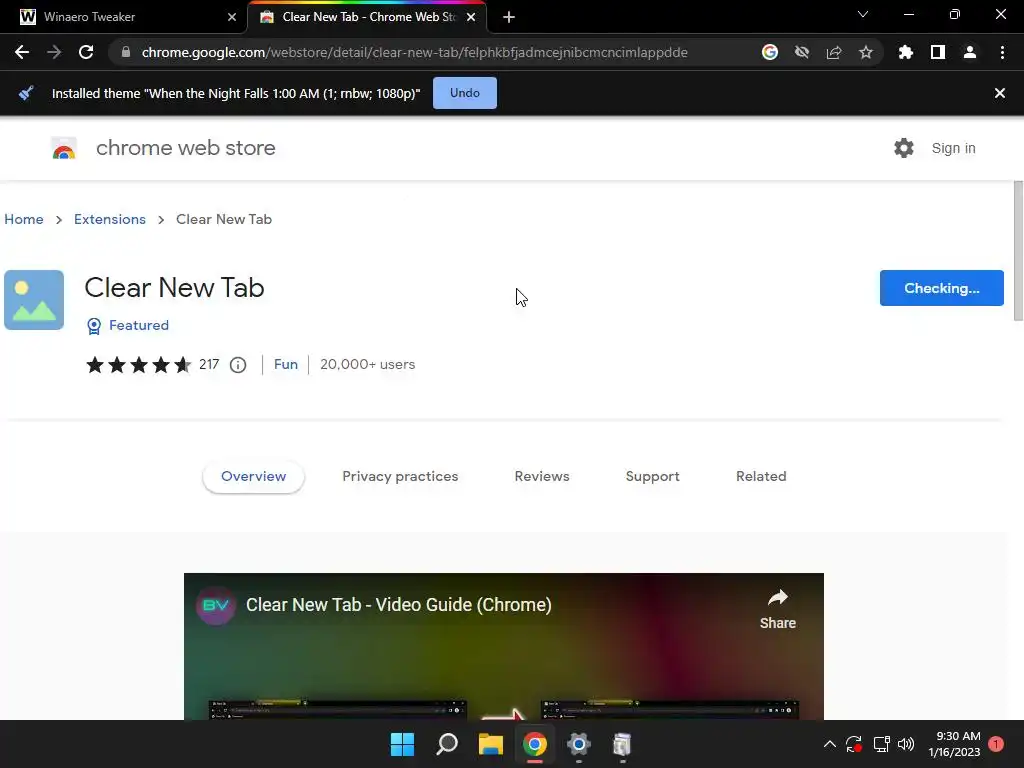The width and height of the screenshot is (1024, 768).
Task: Click the last pinned taskbar app icon
Action: coord(622,744)
